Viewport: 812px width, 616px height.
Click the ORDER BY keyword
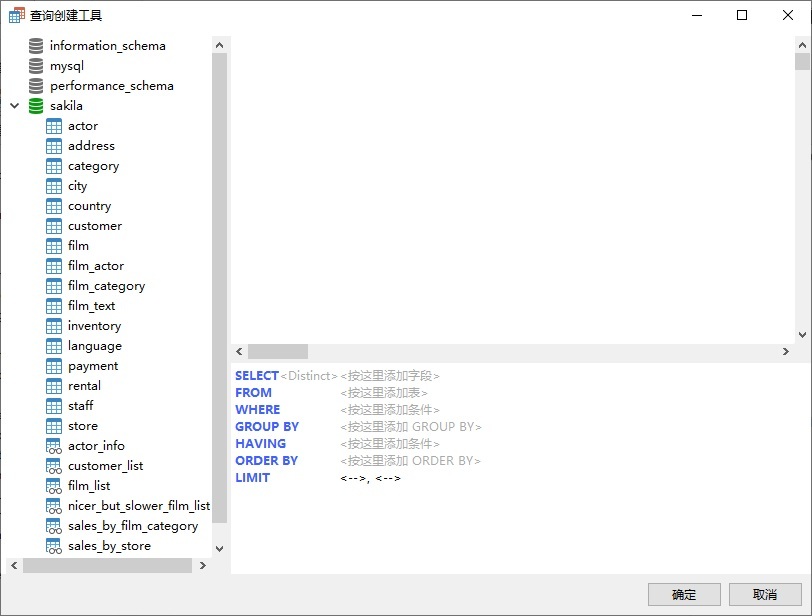[x=267, y=461]
